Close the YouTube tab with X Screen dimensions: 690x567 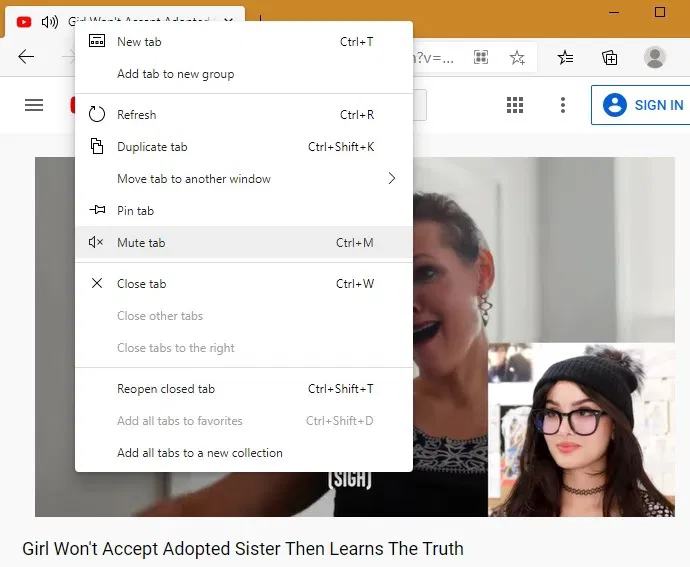[230, 21]
